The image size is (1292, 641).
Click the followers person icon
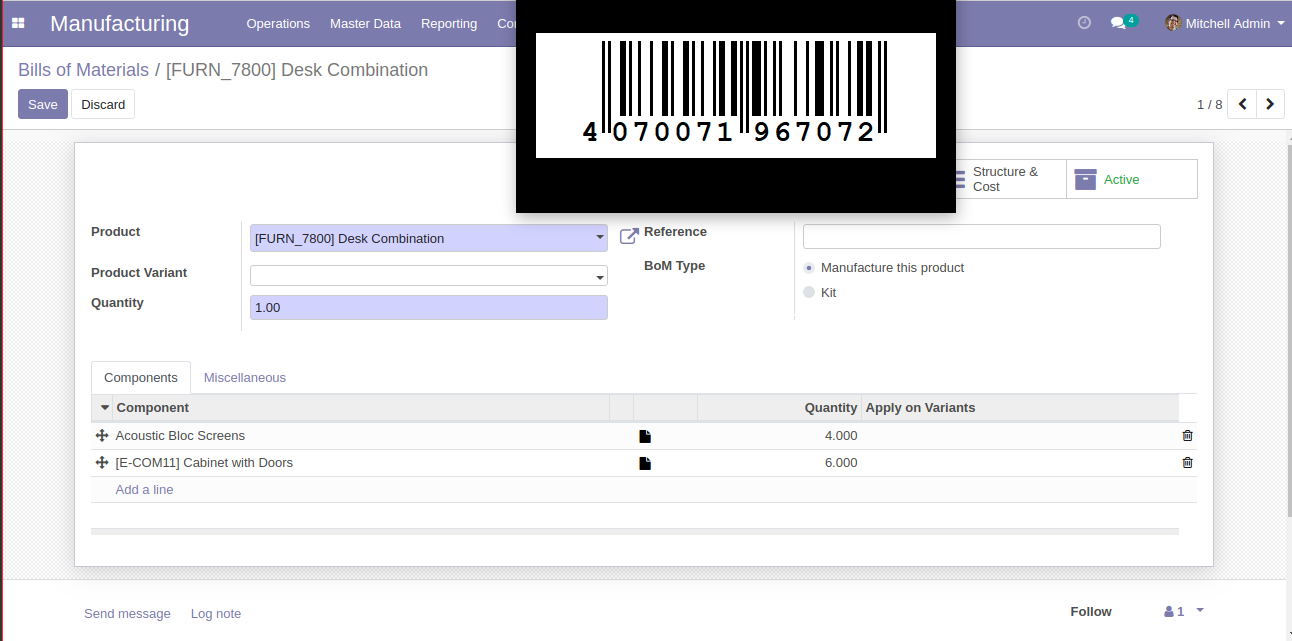click(x=1168, y=612)
